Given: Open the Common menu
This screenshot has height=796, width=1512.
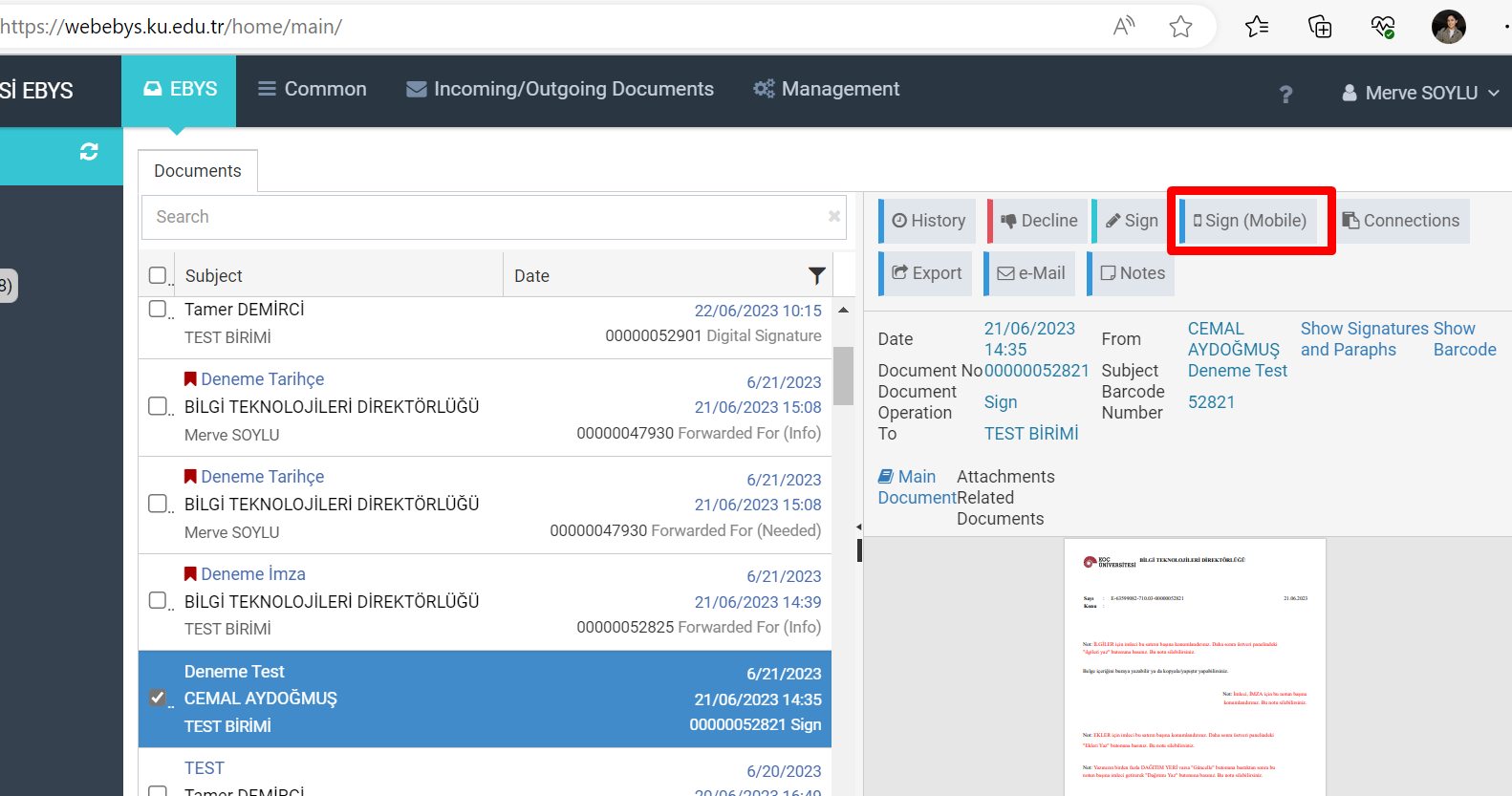Looking at the screenshot, I should (313, 89).
